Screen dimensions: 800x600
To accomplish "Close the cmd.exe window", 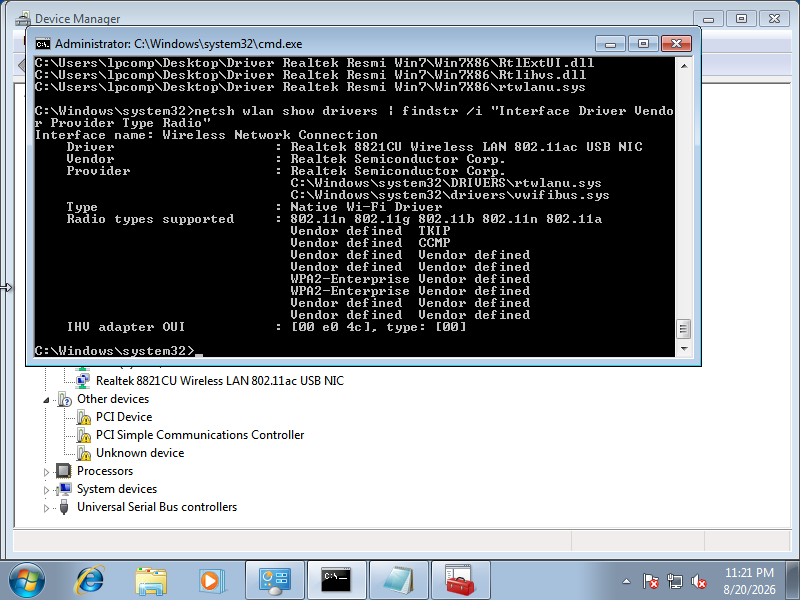I will click(x=677, y=44).
